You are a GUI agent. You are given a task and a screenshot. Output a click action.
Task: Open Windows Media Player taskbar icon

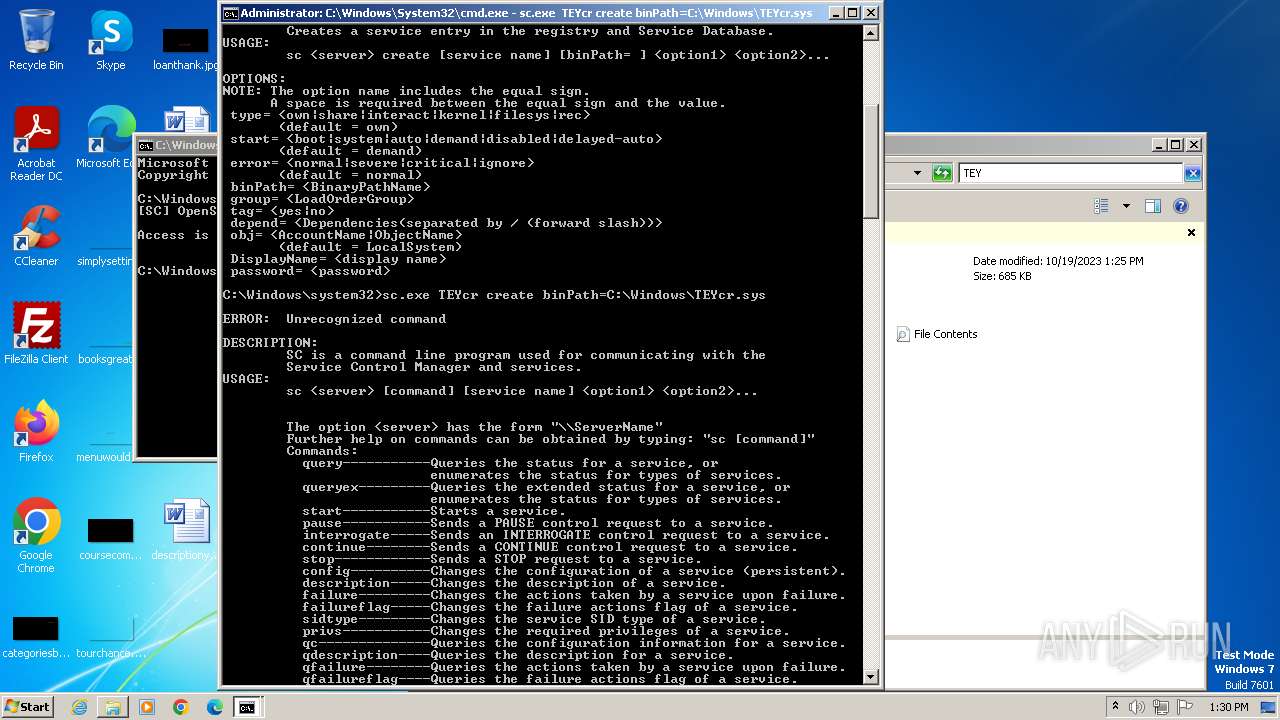point(147,707)
